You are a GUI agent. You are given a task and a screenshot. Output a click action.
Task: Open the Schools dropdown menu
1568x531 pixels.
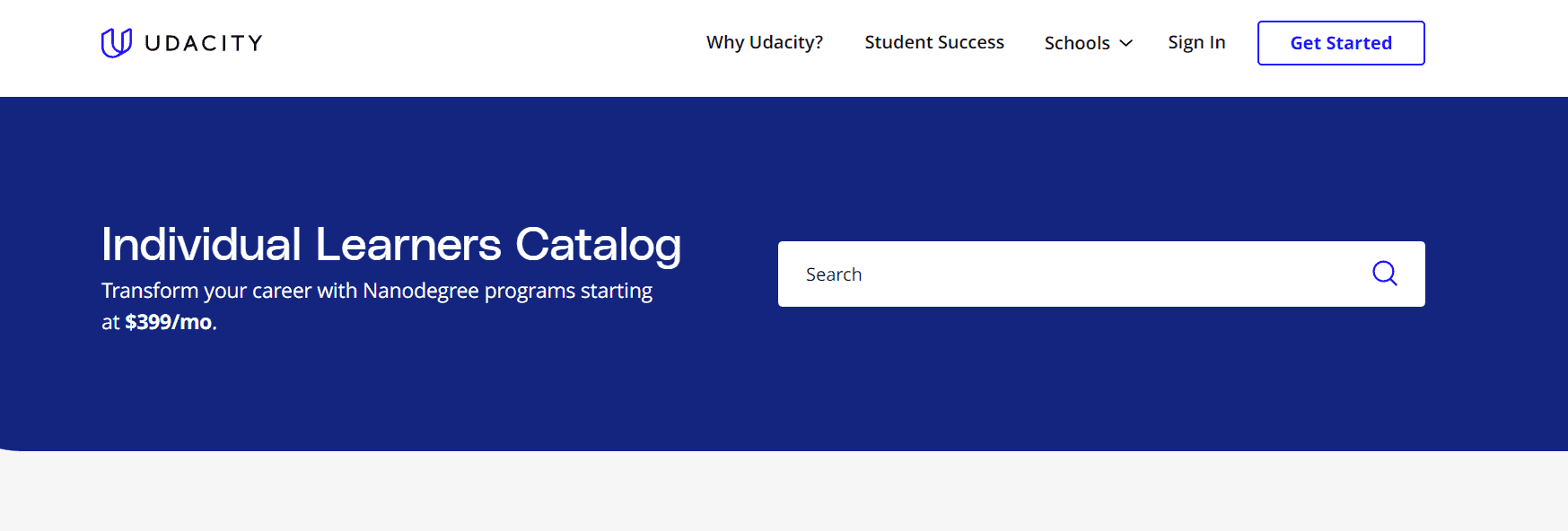[x=1077, y=43]
